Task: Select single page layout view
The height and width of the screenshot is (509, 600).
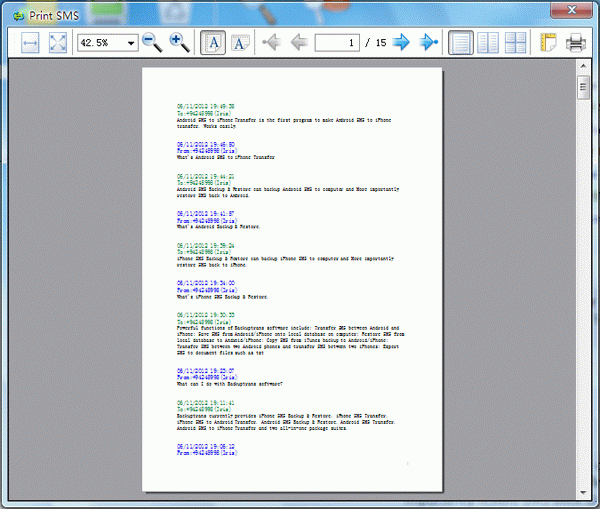Action: (460, 42)
